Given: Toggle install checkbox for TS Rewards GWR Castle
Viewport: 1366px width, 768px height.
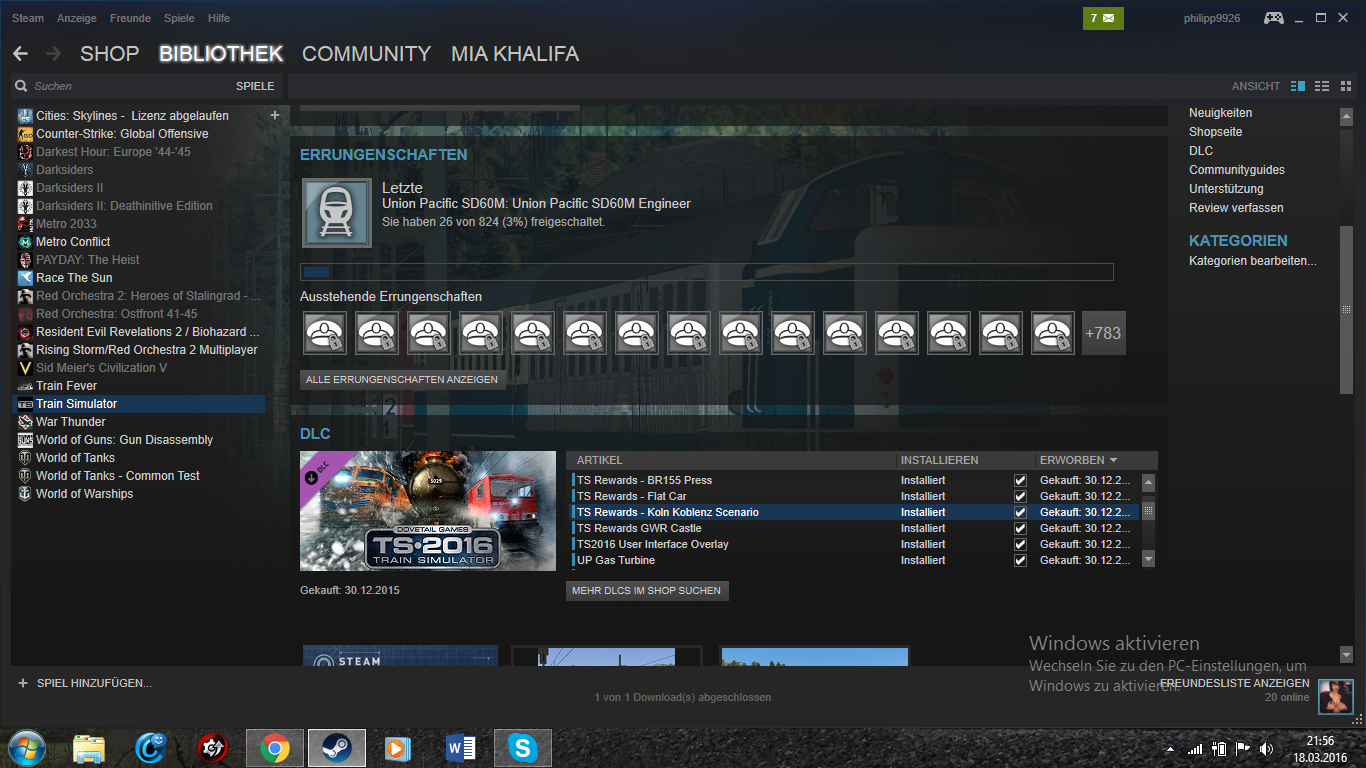Looking at the screenshot, I should [1020, 528].
